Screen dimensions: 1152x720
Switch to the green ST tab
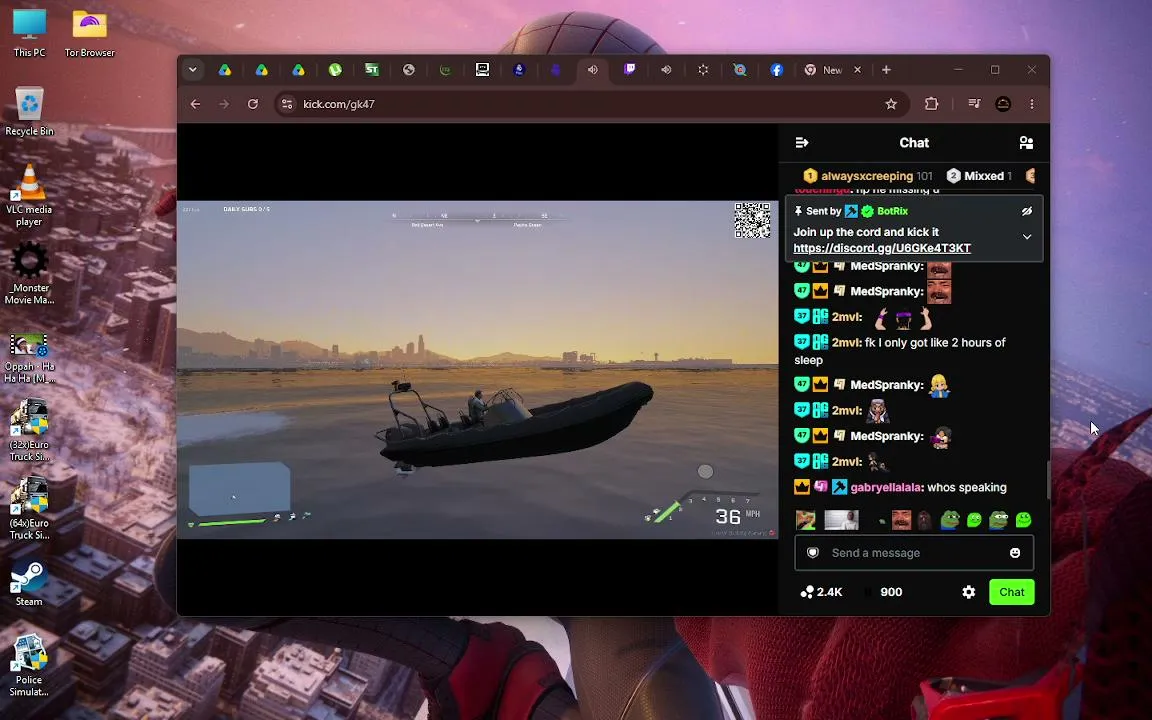[372, 70]
